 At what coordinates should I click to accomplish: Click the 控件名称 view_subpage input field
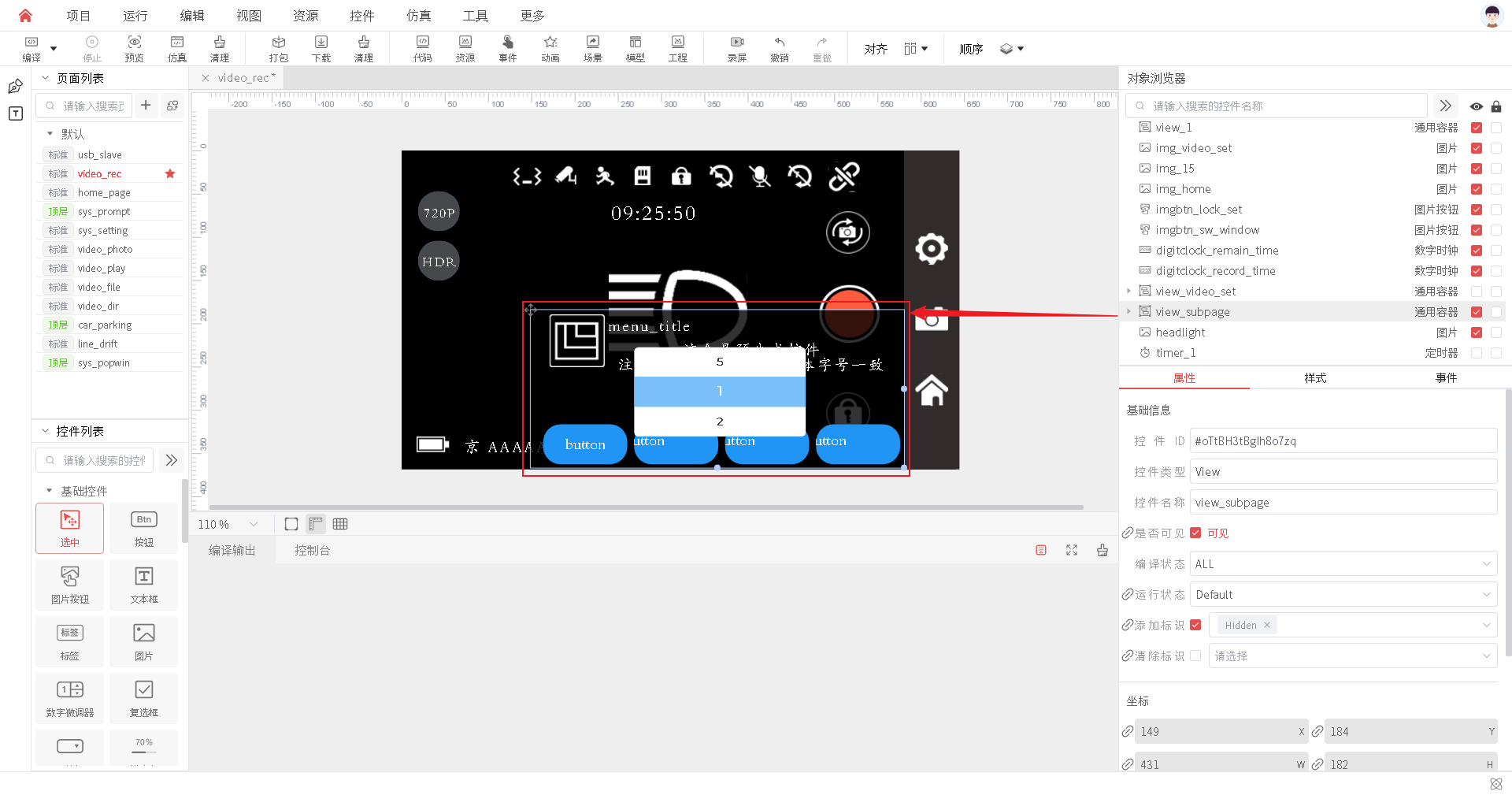(1343, 502)
